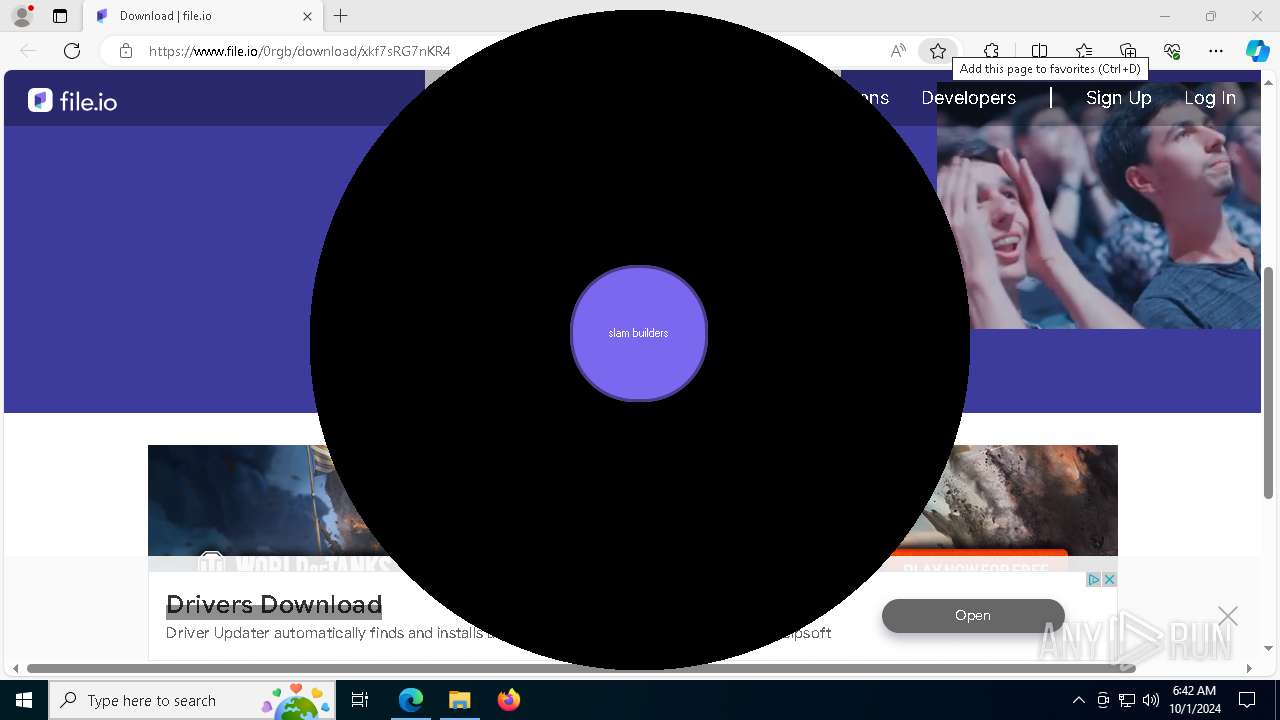Image resolution: width=1280 pixels, height=720 pixels.
Task: Toggle Split screen view icon
Action: (1039, 51)
